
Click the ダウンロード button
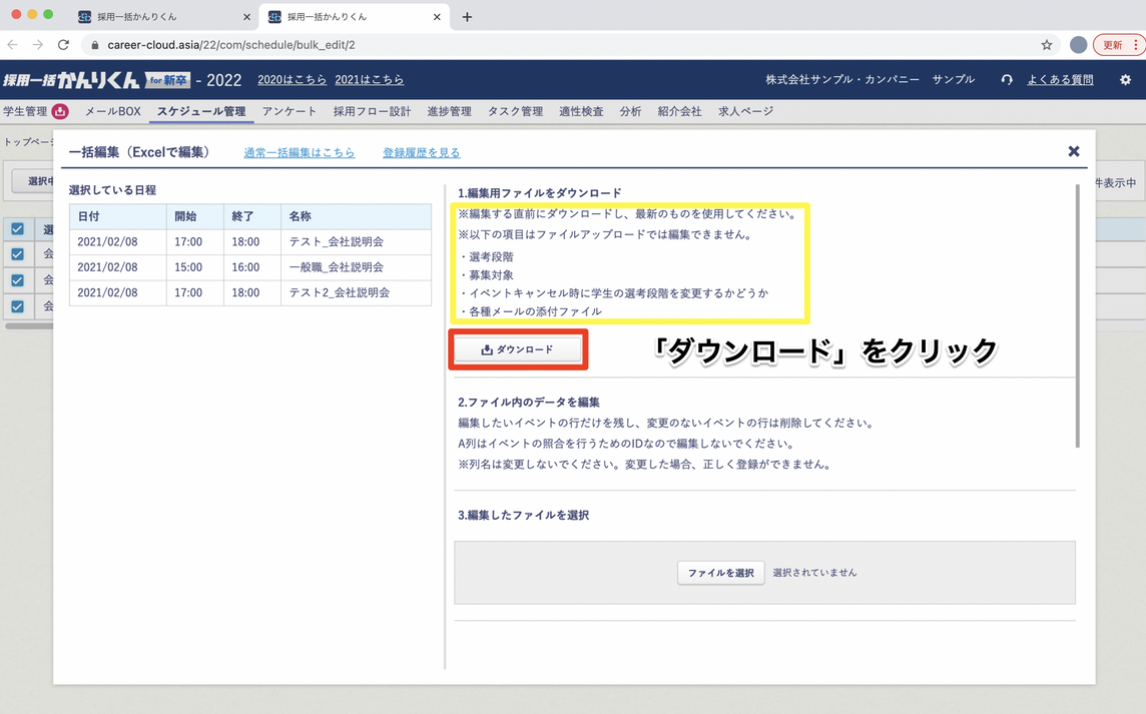pyautogui.click(x=517, y=350)
